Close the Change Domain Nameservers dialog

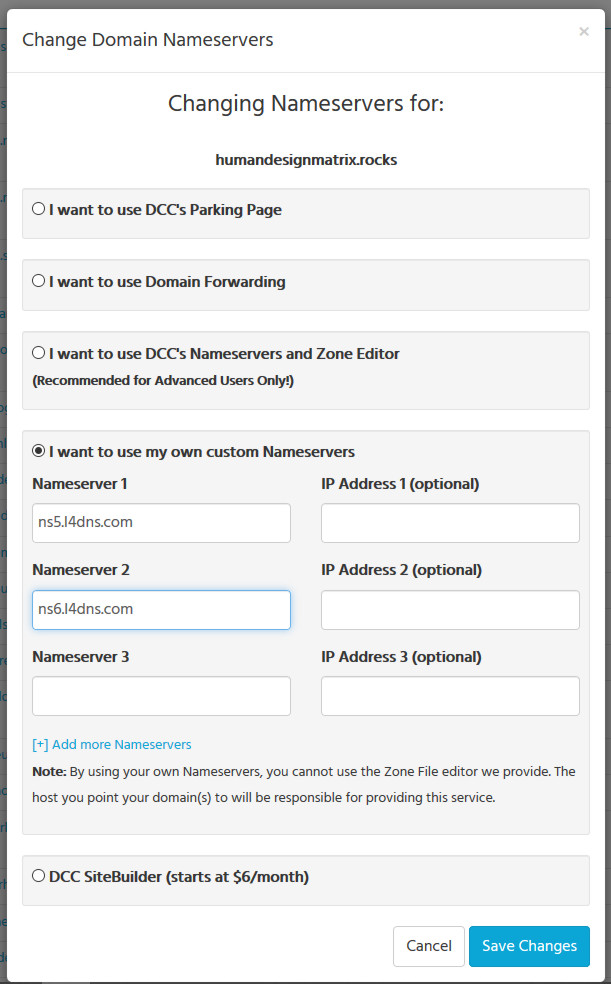584,32
